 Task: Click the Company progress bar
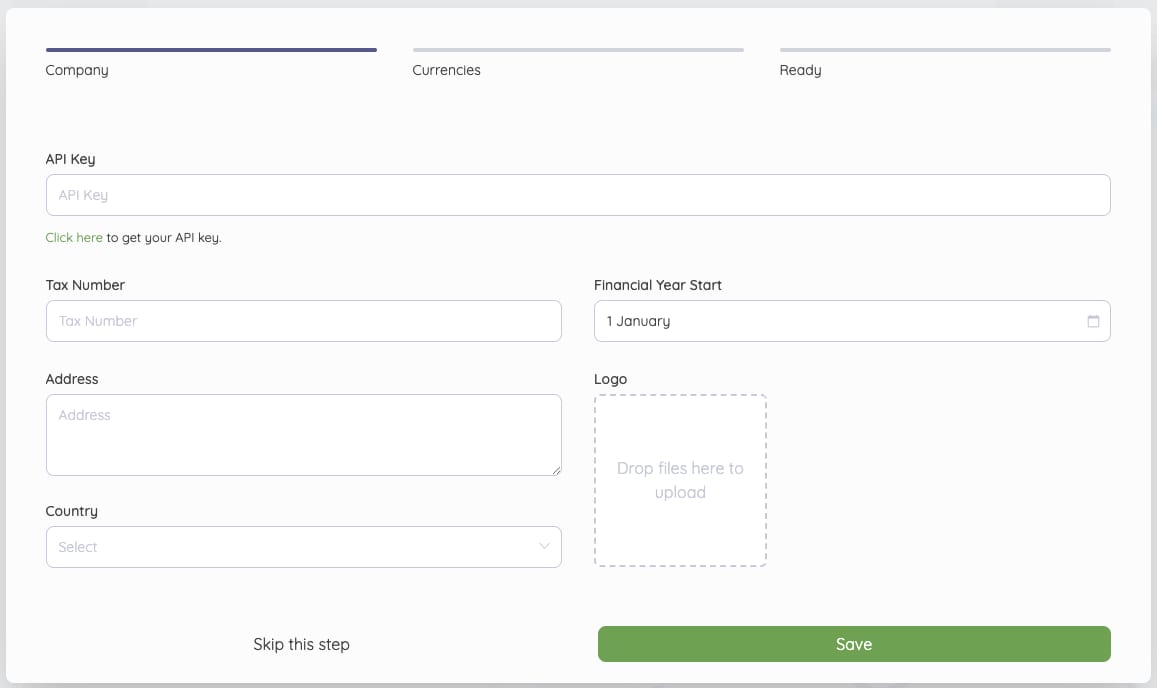pyautogui.click(x=210, y=49)
